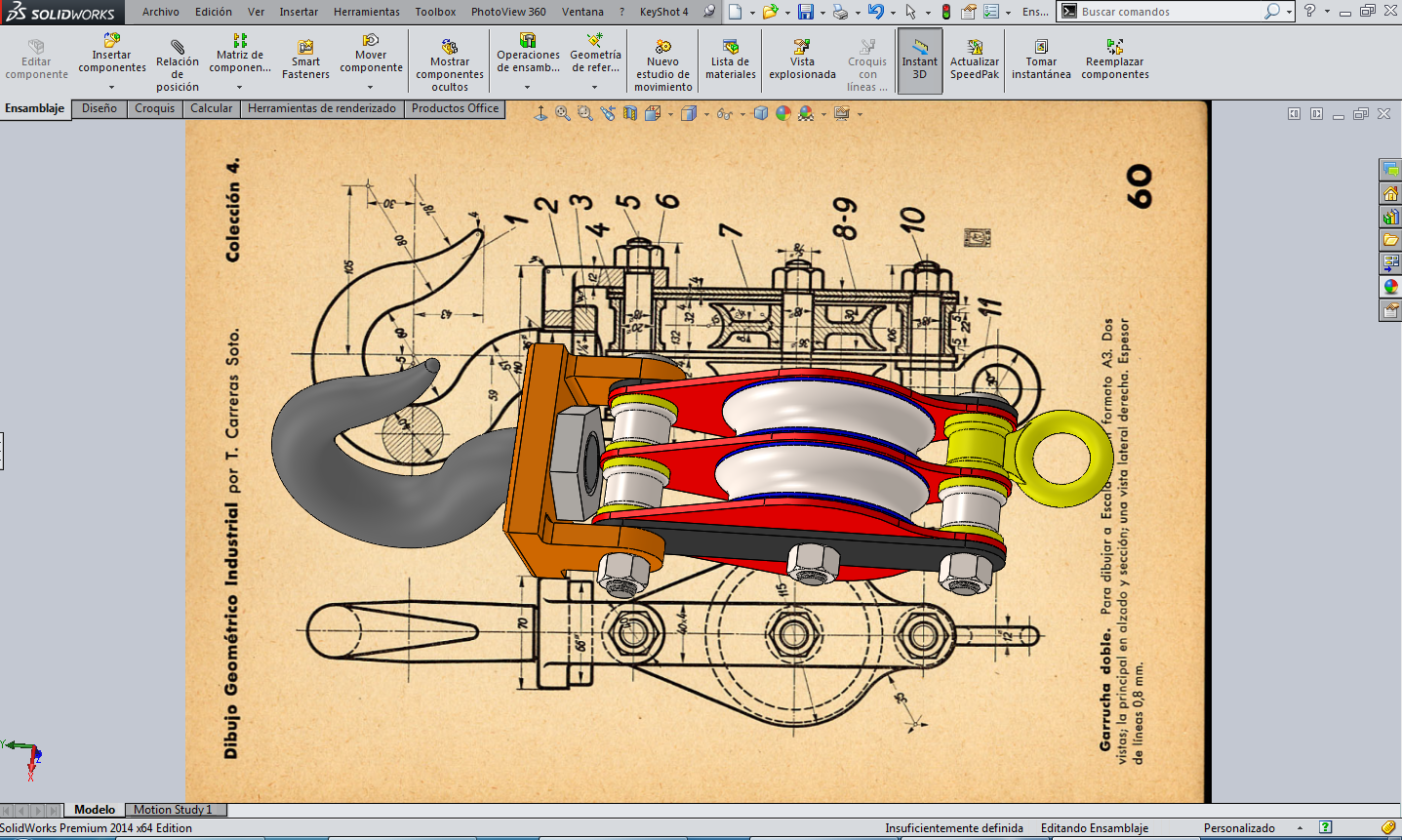Click the Lista de materiales icon

point(730,60)
